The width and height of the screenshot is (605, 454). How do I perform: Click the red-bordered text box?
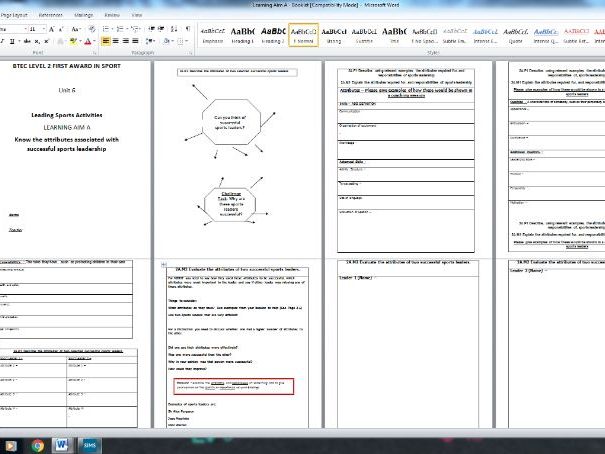point(233,386)
